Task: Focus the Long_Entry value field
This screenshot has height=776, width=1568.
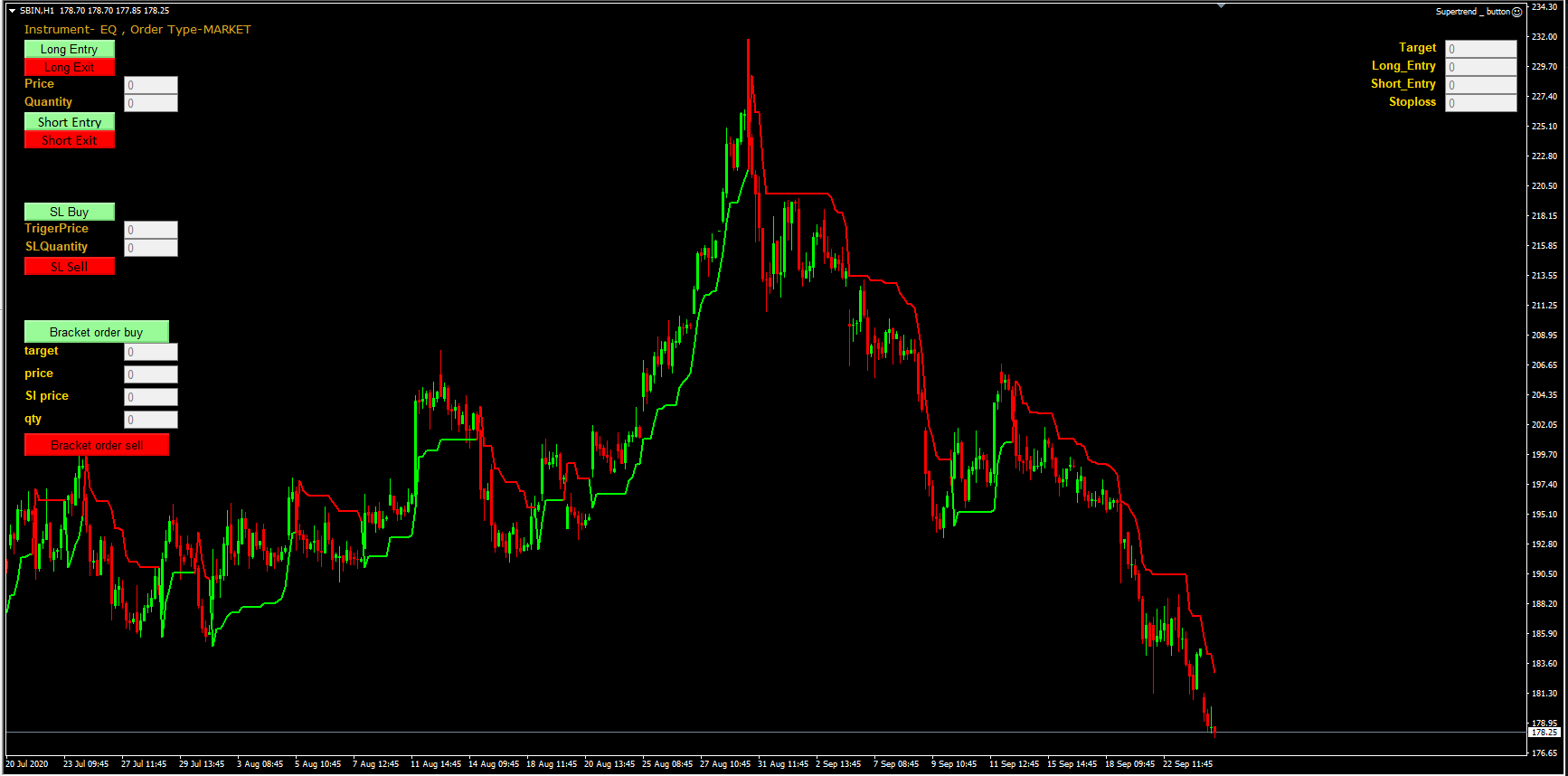Action: point(1481,67)
